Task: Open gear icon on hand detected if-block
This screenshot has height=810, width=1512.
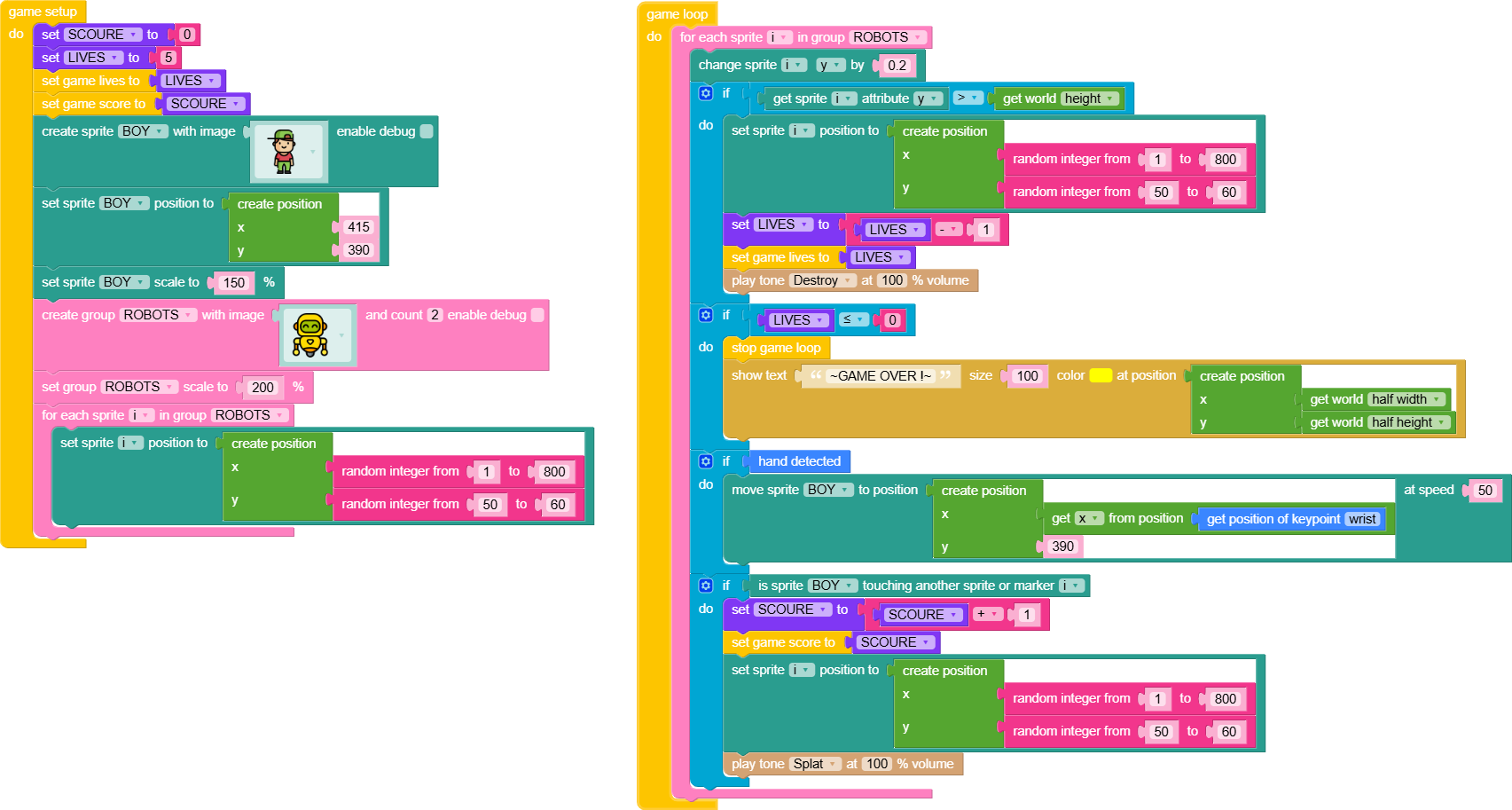Action: (706, 461)
